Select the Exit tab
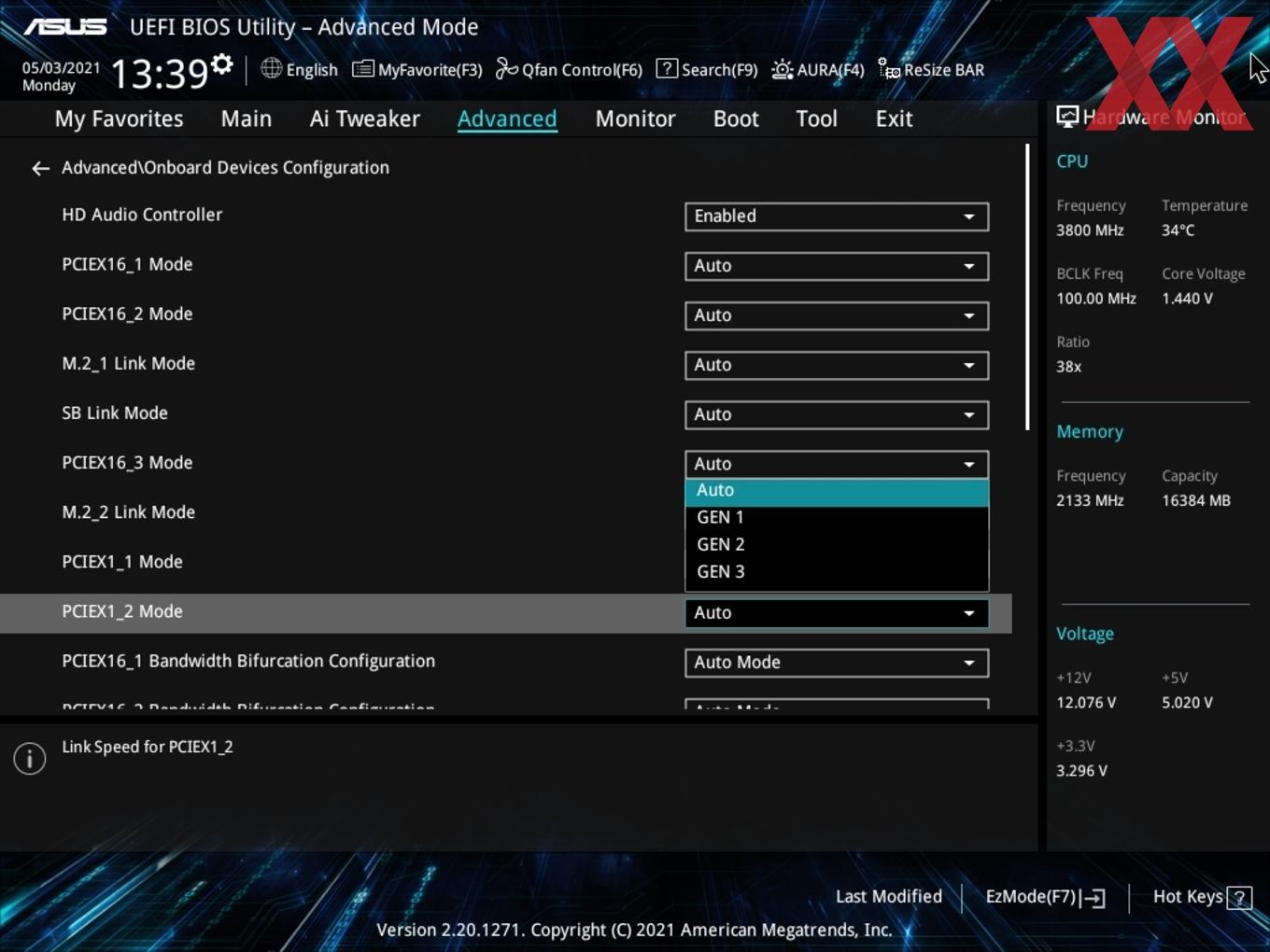 point(894,119)
